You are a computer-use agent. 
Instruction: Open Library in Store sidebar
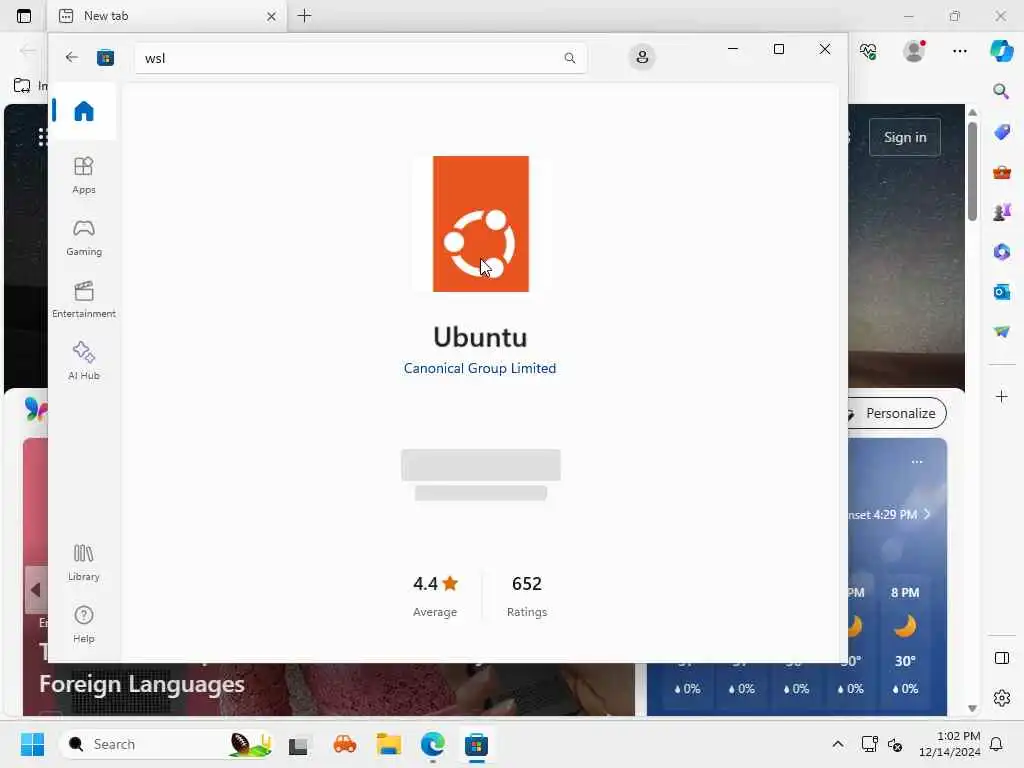point(84,562)
